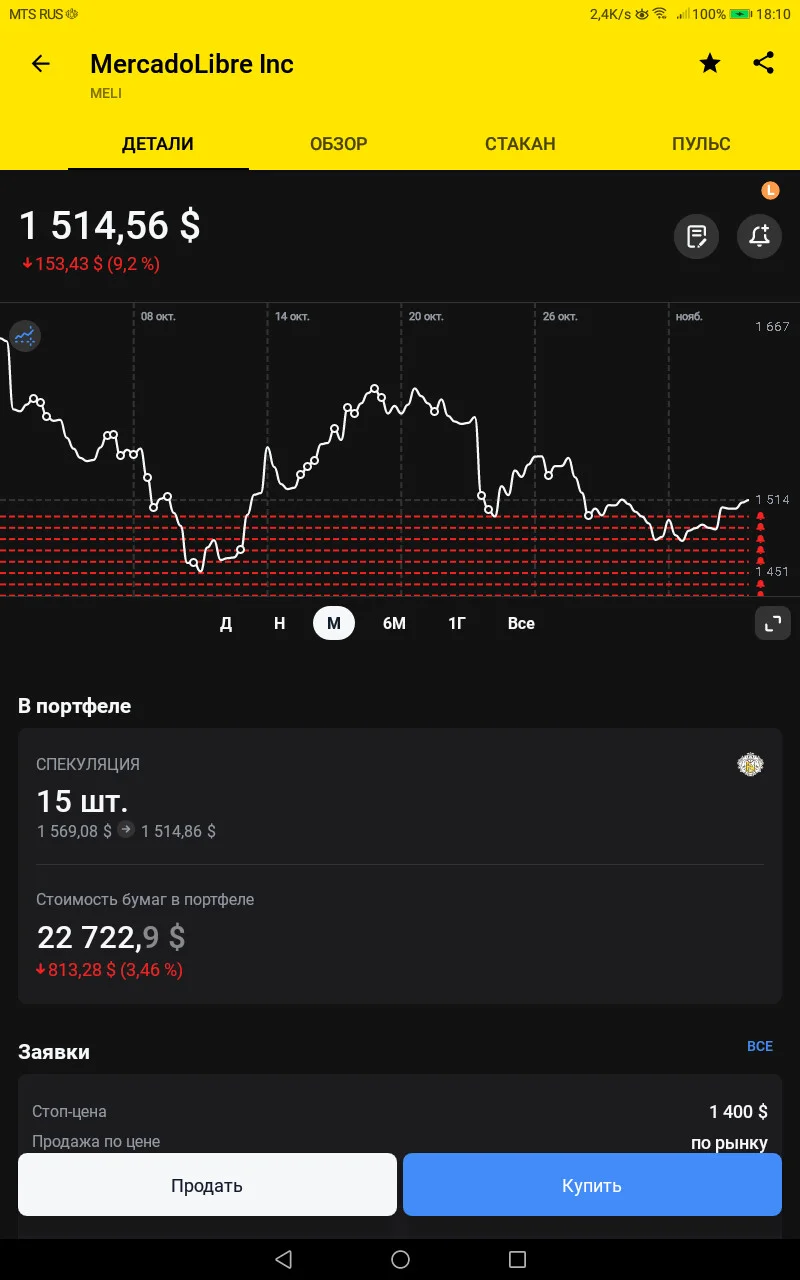This screenshot has width=800, height=1280.
Task: Tap the 1 514 current price label on chart
Action: click(772, 499)
